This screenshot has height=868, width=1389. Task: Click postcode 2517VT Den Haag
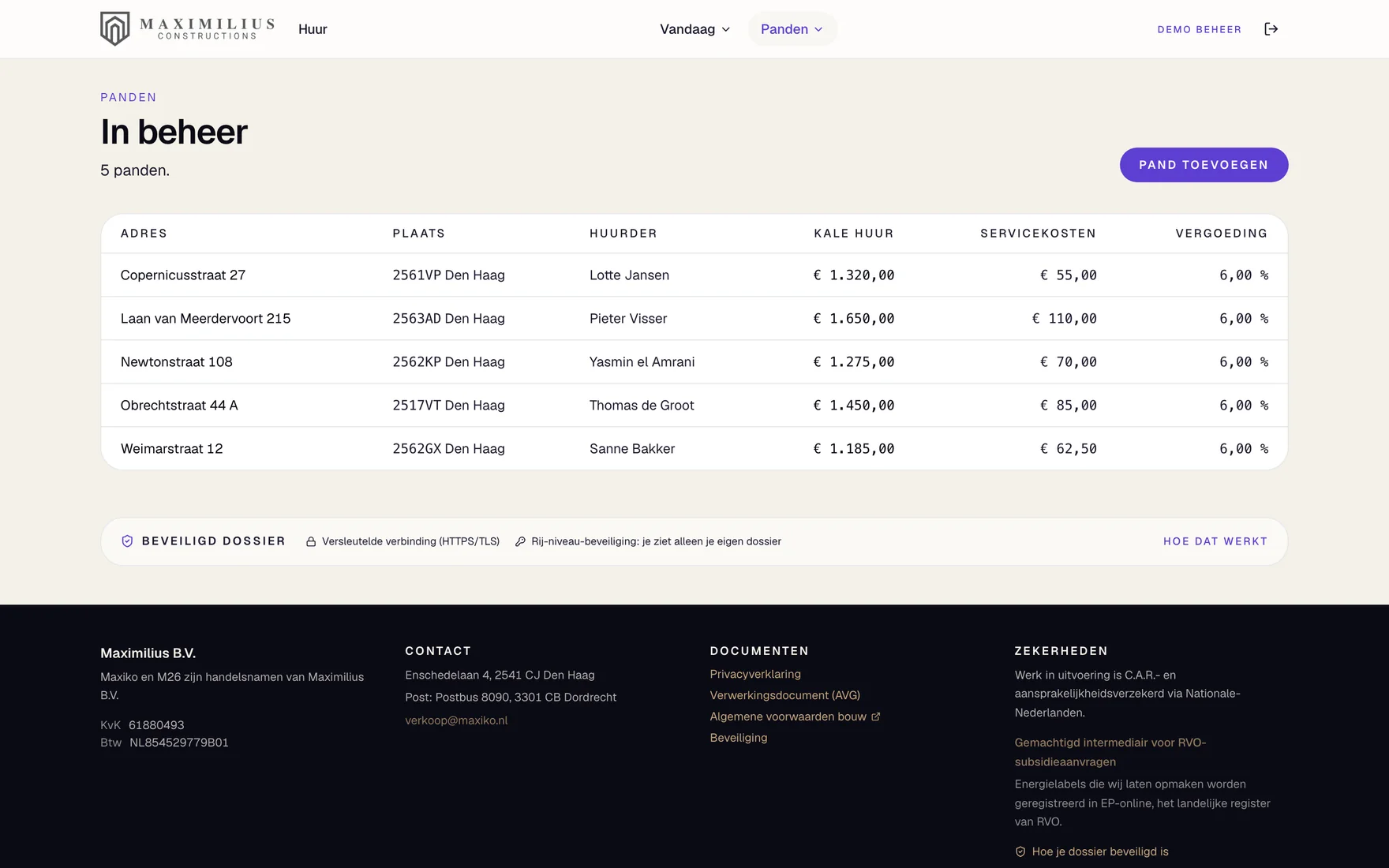(x=448, y=406)
